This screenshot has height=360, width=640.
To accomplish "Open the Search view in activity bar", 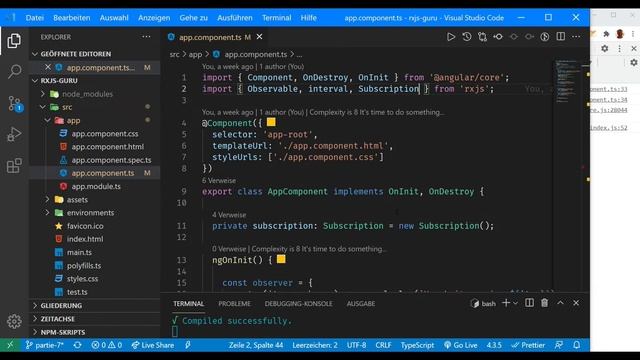I will pos(14,72).
